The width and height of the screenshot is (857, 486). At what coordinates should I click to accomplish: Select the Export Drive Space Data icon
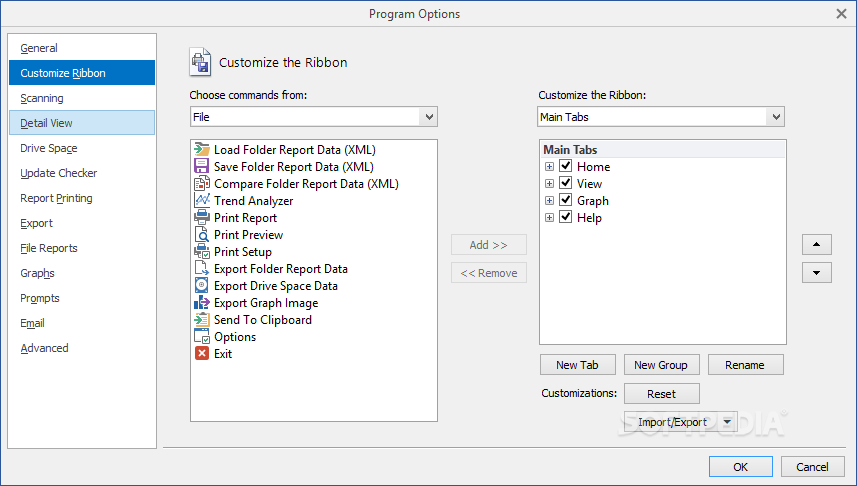(x=202, y=285)
